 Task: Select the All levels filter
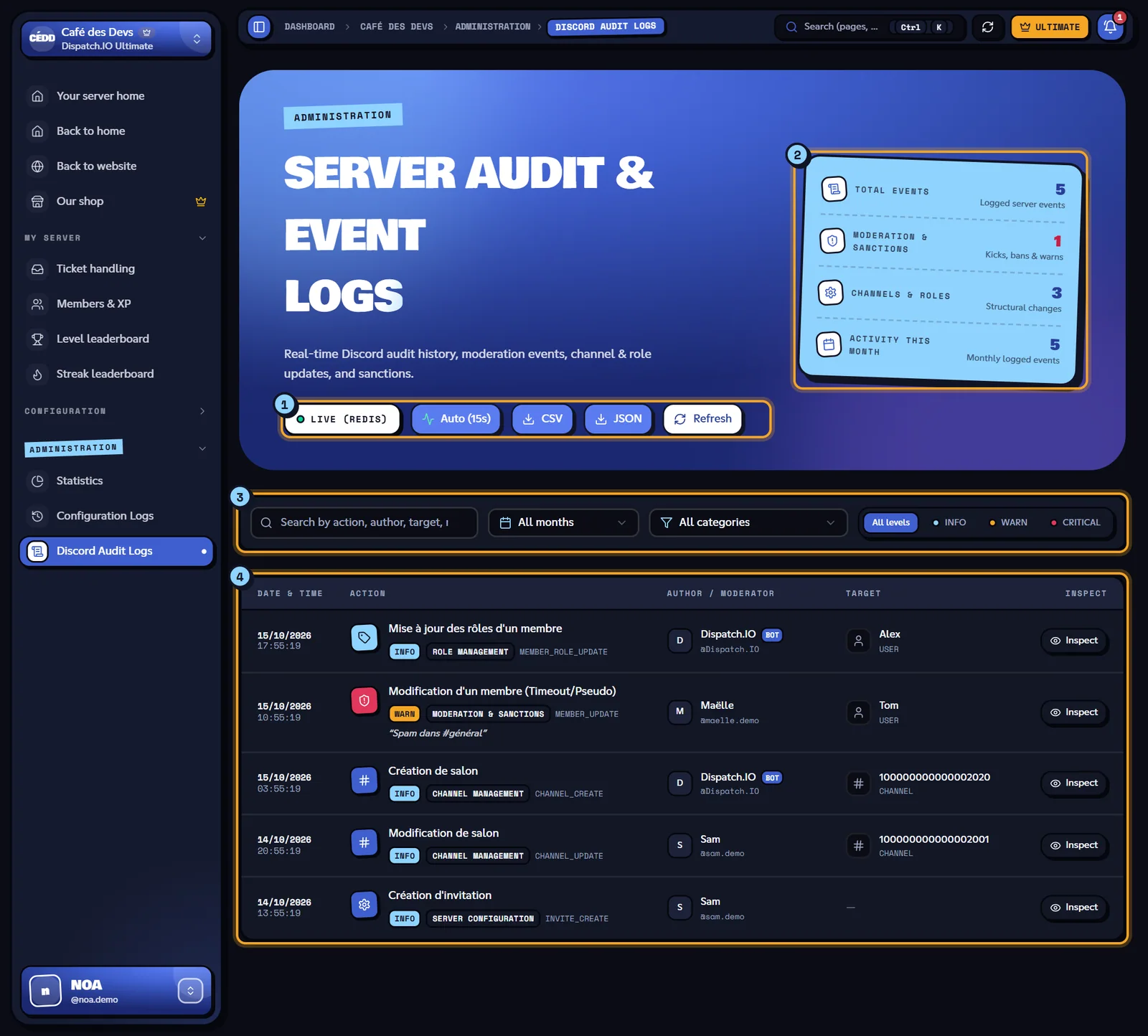[890, 523]
